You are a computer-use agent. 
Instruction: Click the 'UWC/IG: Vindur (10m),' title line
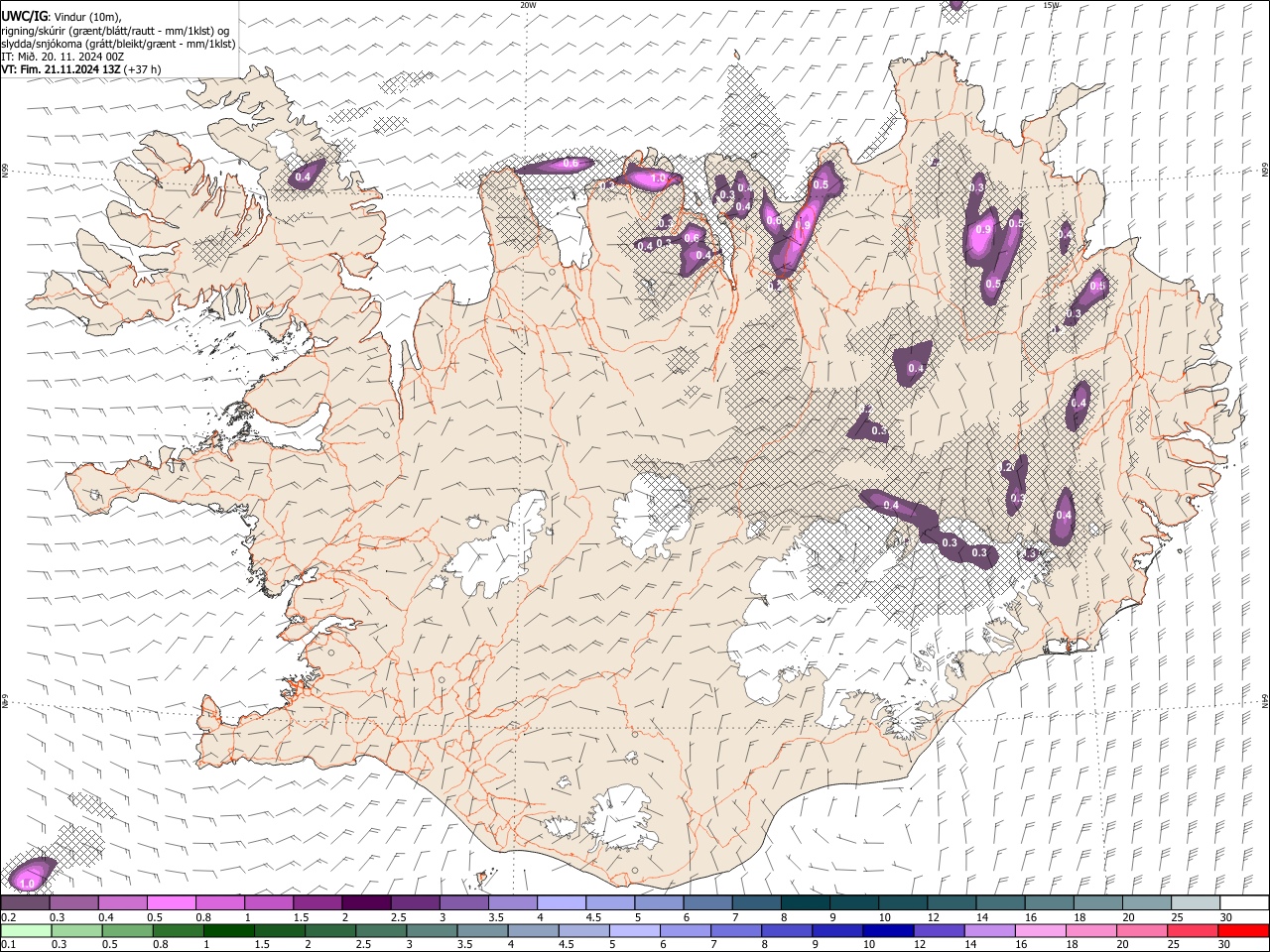click(x=62, y=17)
